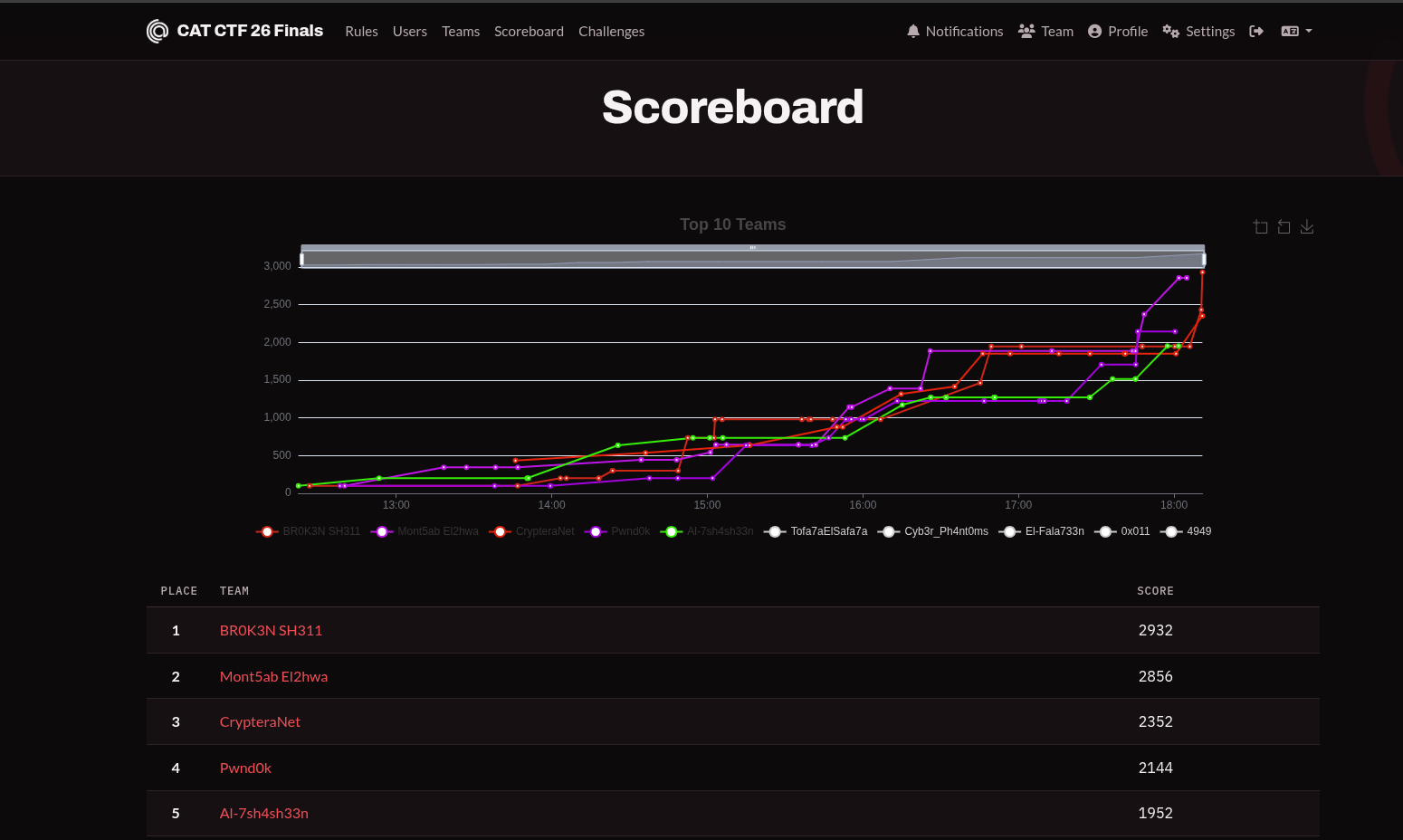Image resolution: width=1403 pixels, height=840 pixels.
Task: Open the language selector dropdown
Action: pos(1296,32)
